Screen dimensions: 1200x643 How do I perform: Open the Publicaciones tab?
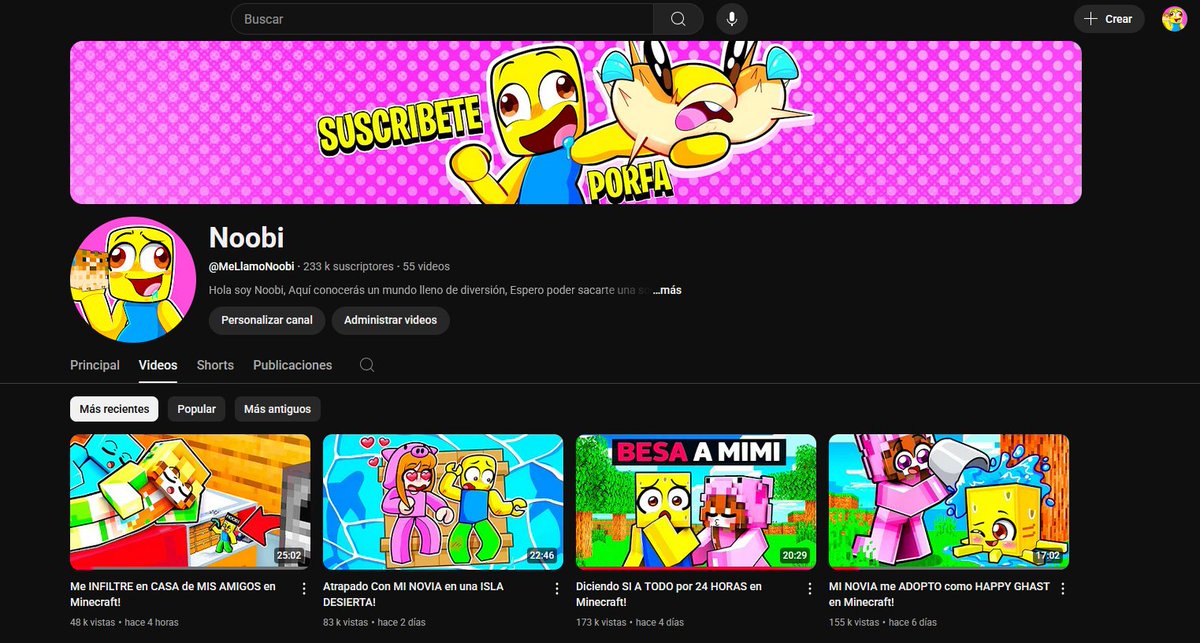pos(292,365)
